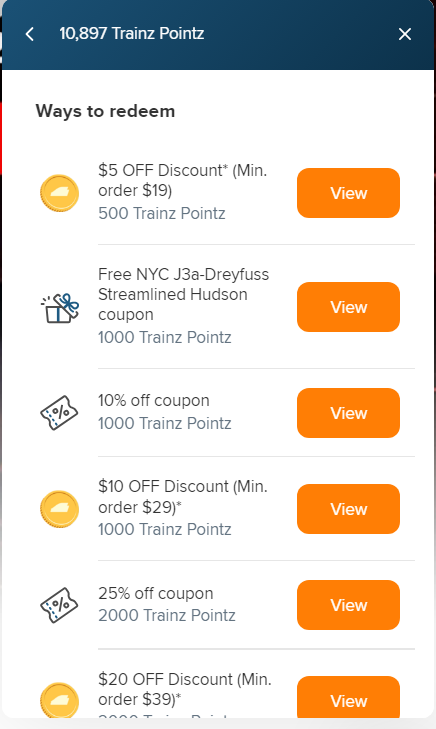Viewport: 436px width, 729px height.
Task: Click the coin icon for $20 OFF Discount
Action: point(59,700)
